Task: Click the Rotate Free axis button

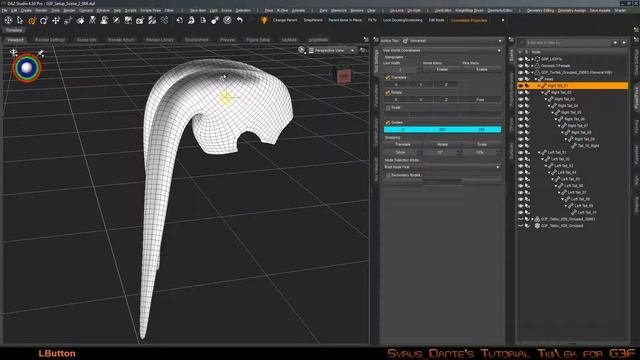Action: point(480,100)
